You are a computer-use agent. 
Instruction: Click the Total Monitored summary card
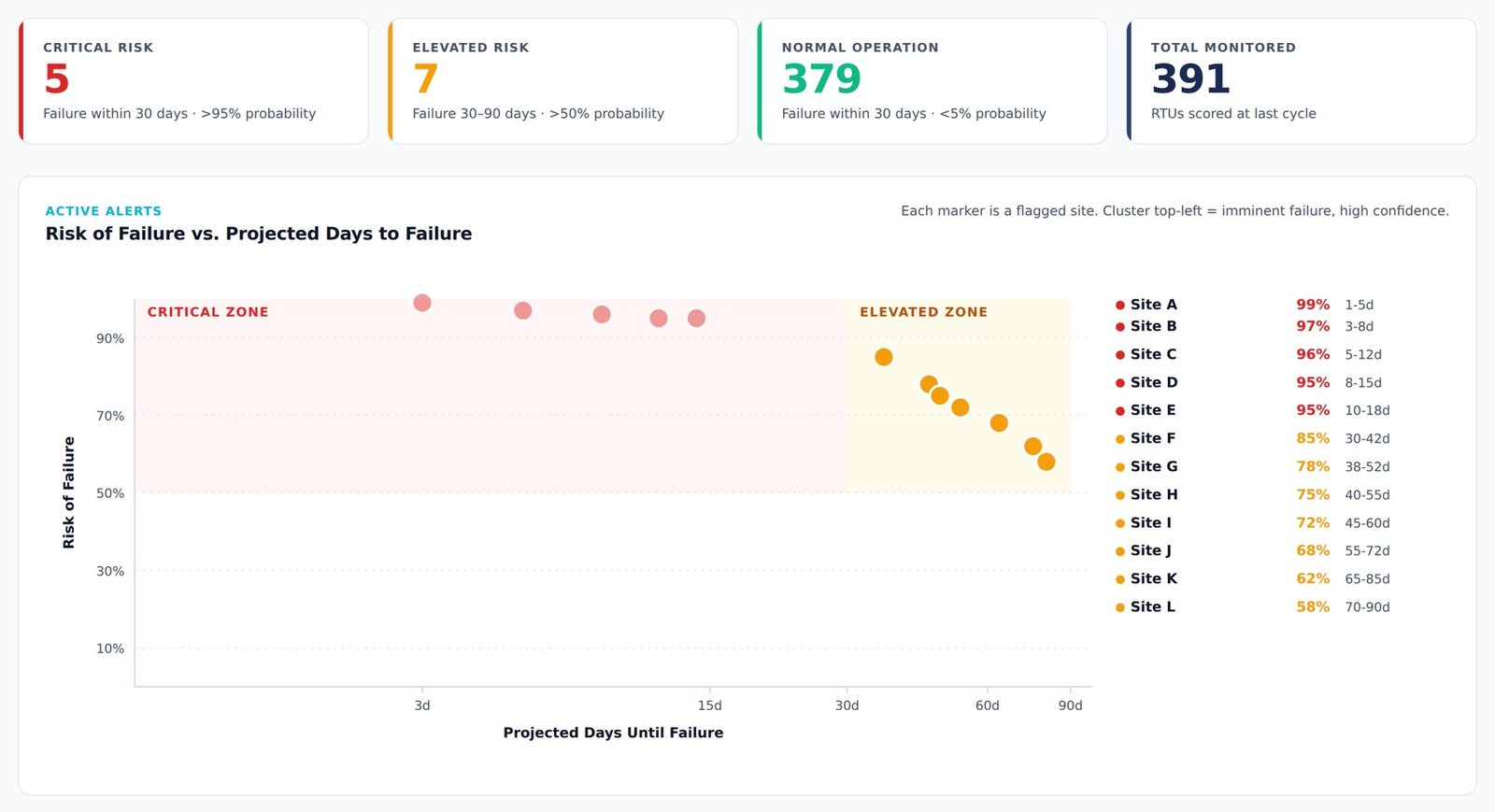coord(1301,81)
